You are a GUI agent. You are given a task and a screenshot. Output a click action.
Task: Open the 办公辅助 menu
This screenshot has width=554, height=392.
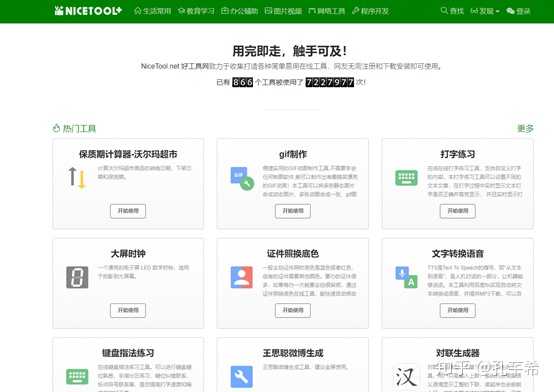[x=240, y=11]
